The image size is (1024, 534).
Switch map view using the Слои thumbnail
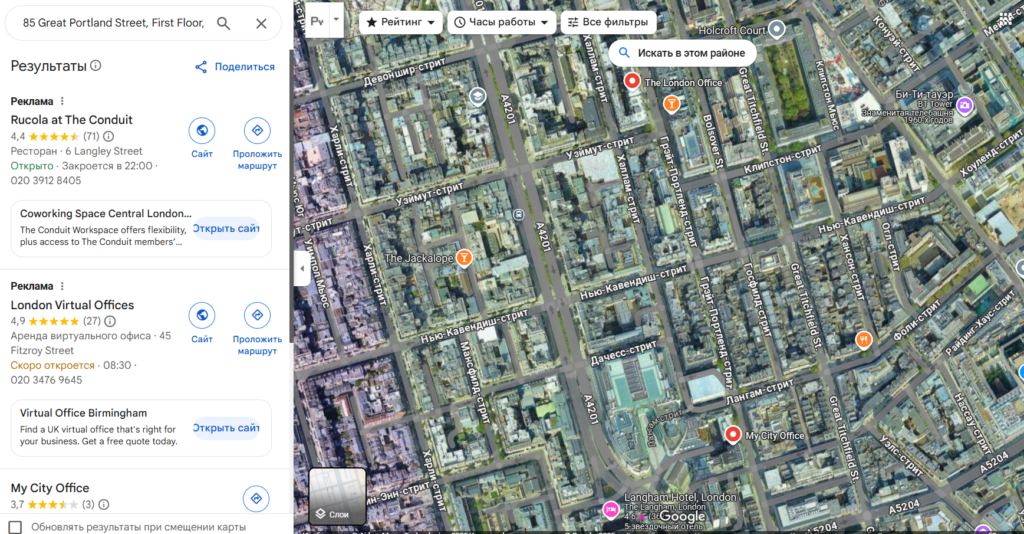[x=337, y=496]
